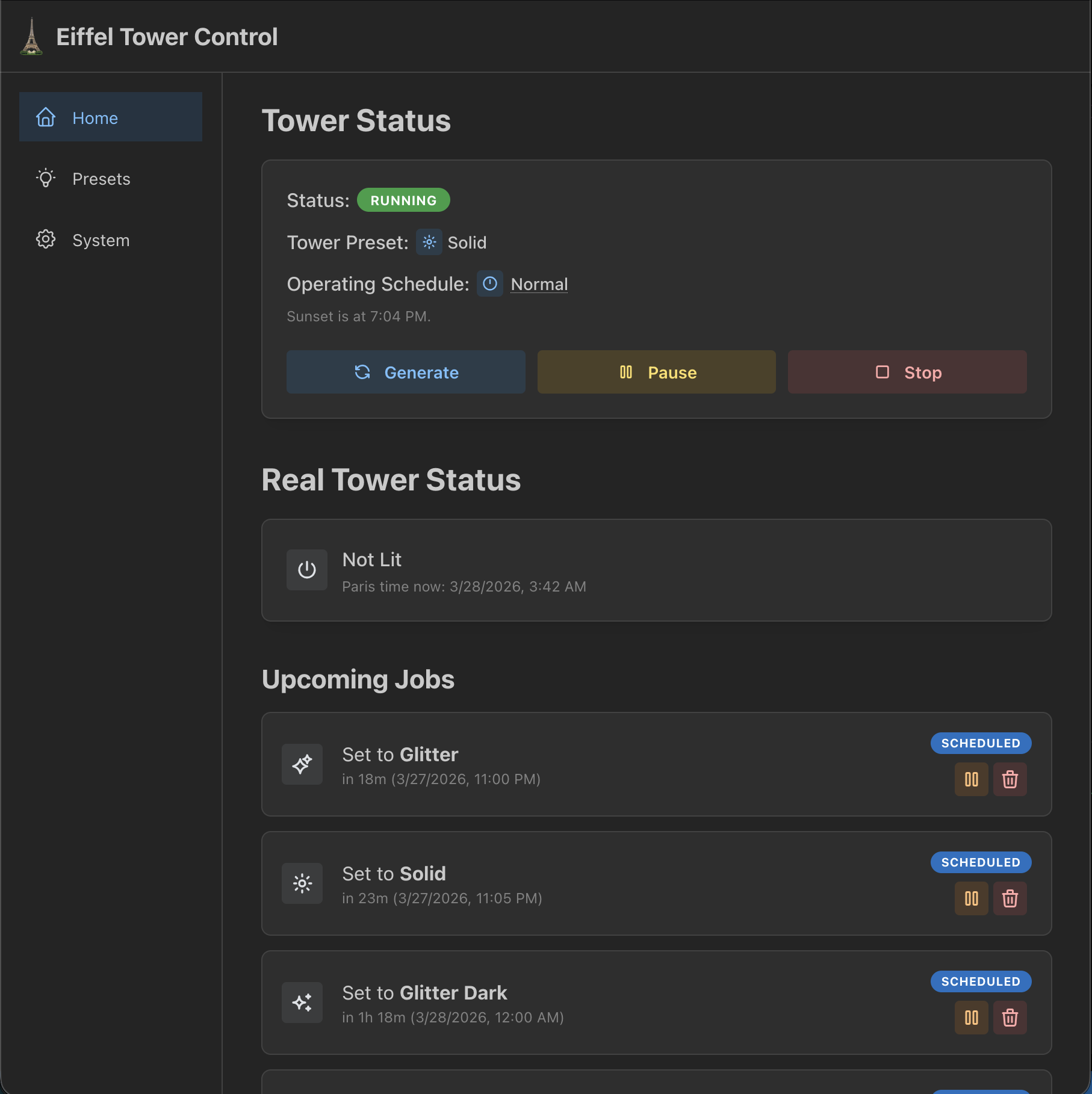Pause the Set to Solid job

click(x=971, y=898)
